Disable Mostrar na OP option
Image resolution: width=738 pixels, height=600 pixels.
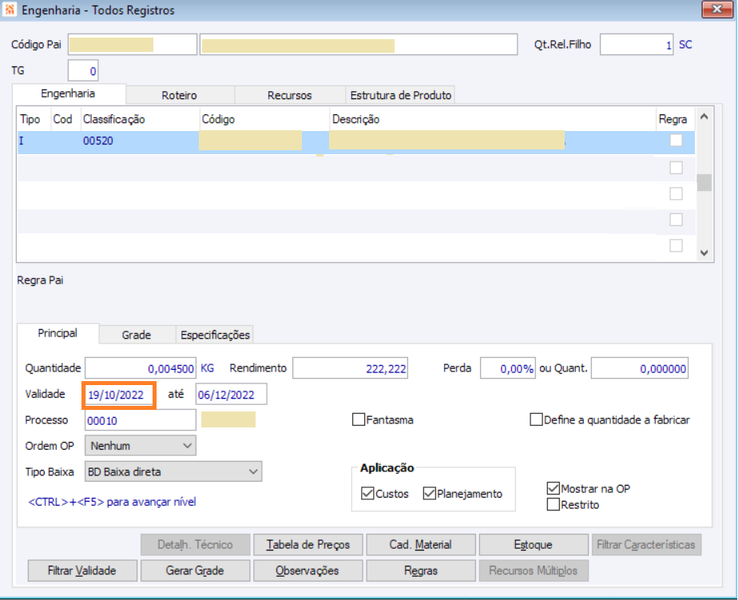coord(554,488)
